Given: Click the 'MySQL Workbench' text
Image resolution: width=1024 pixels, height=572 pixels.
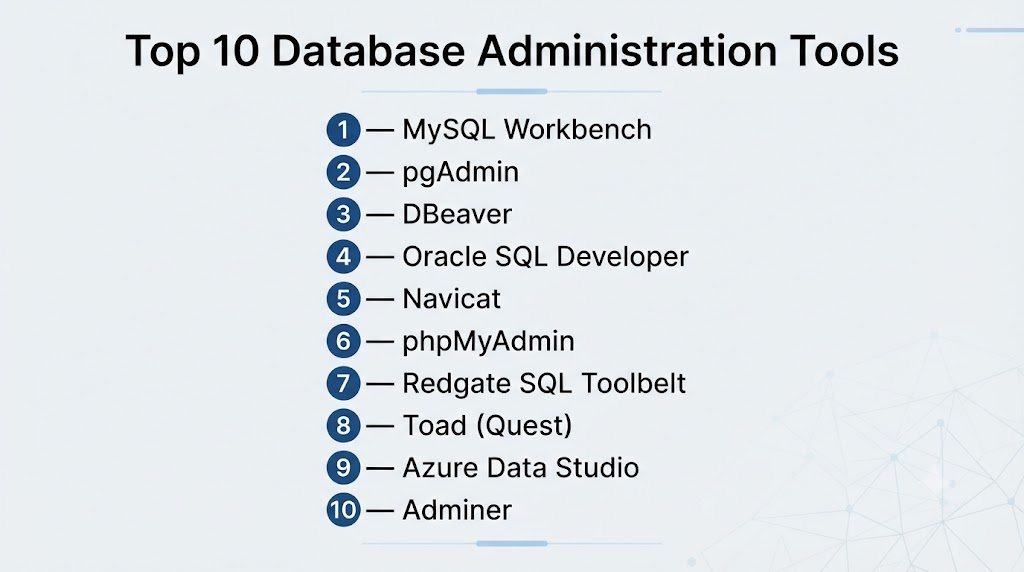Looking at the screenshot, I should tap(527, 130).
